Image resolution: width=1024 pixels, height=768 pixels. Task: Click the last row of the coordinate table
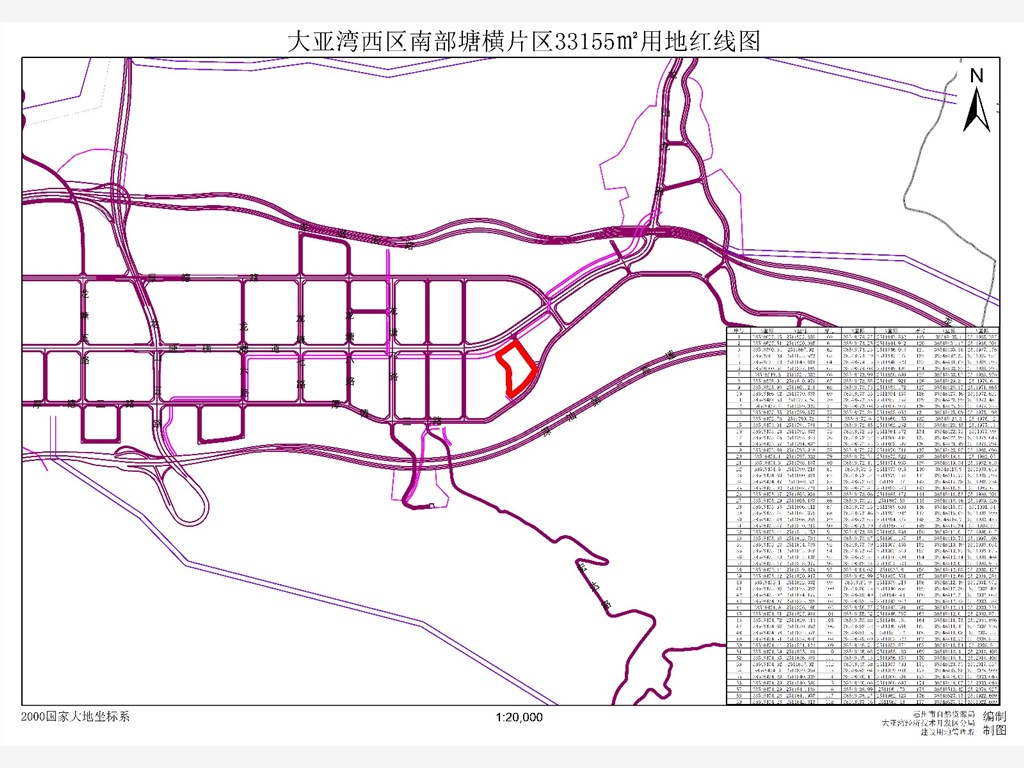click(x=861, y=703)
